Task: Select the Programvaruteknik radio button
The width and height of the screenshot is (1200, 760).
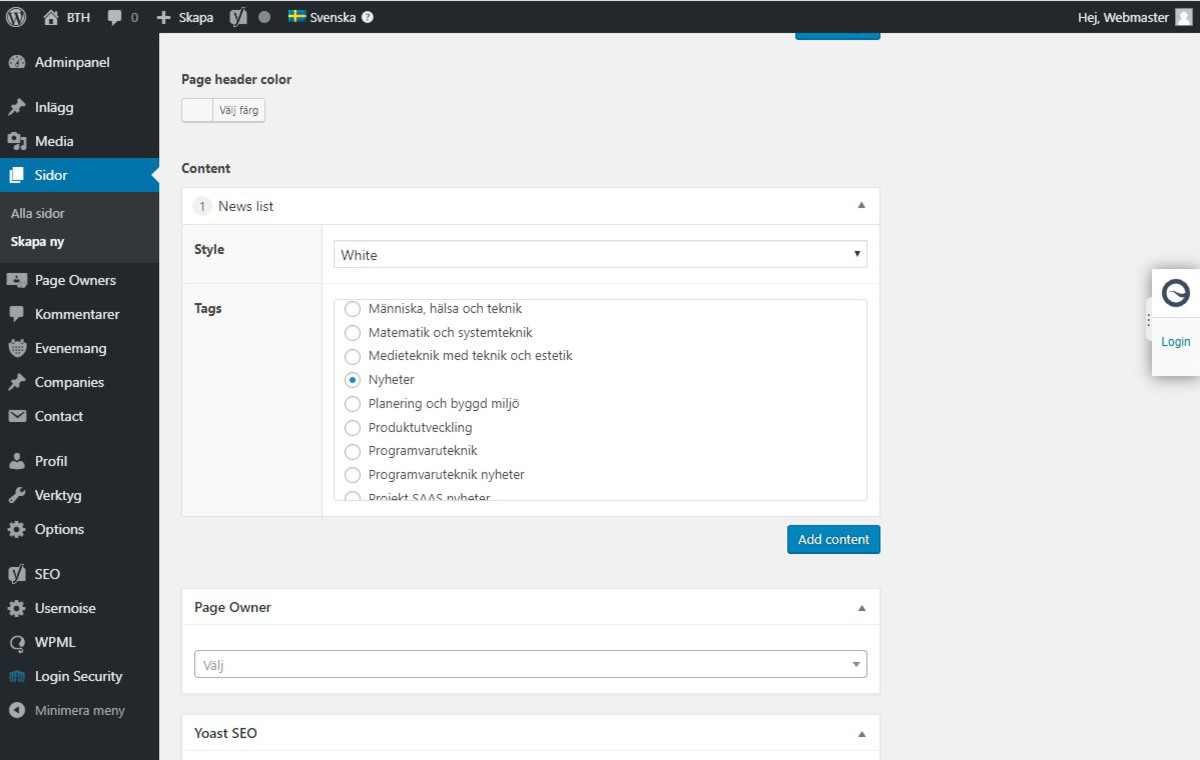Action: pyautogui.click(x=352, y=451)
